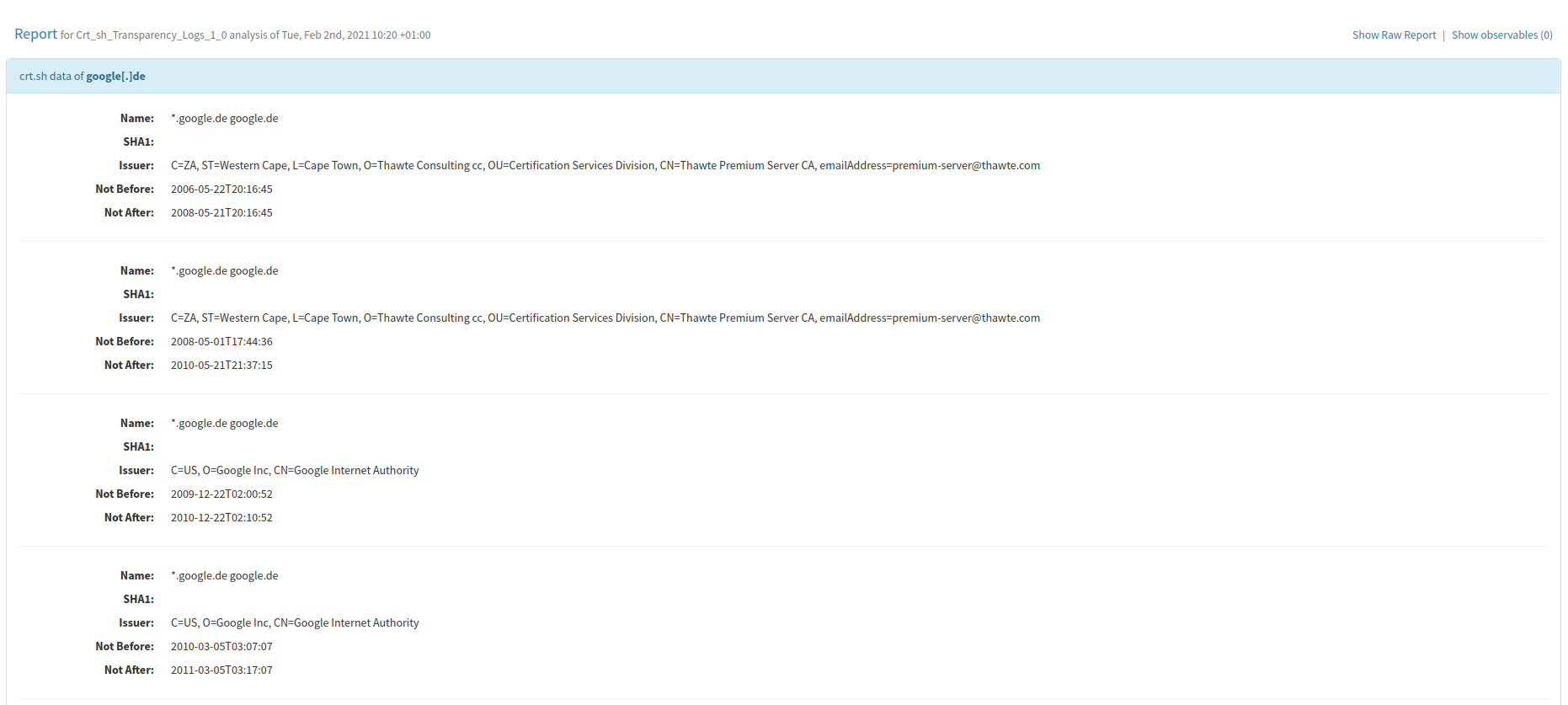Click the Show Raw Report link

(1394, 35)
